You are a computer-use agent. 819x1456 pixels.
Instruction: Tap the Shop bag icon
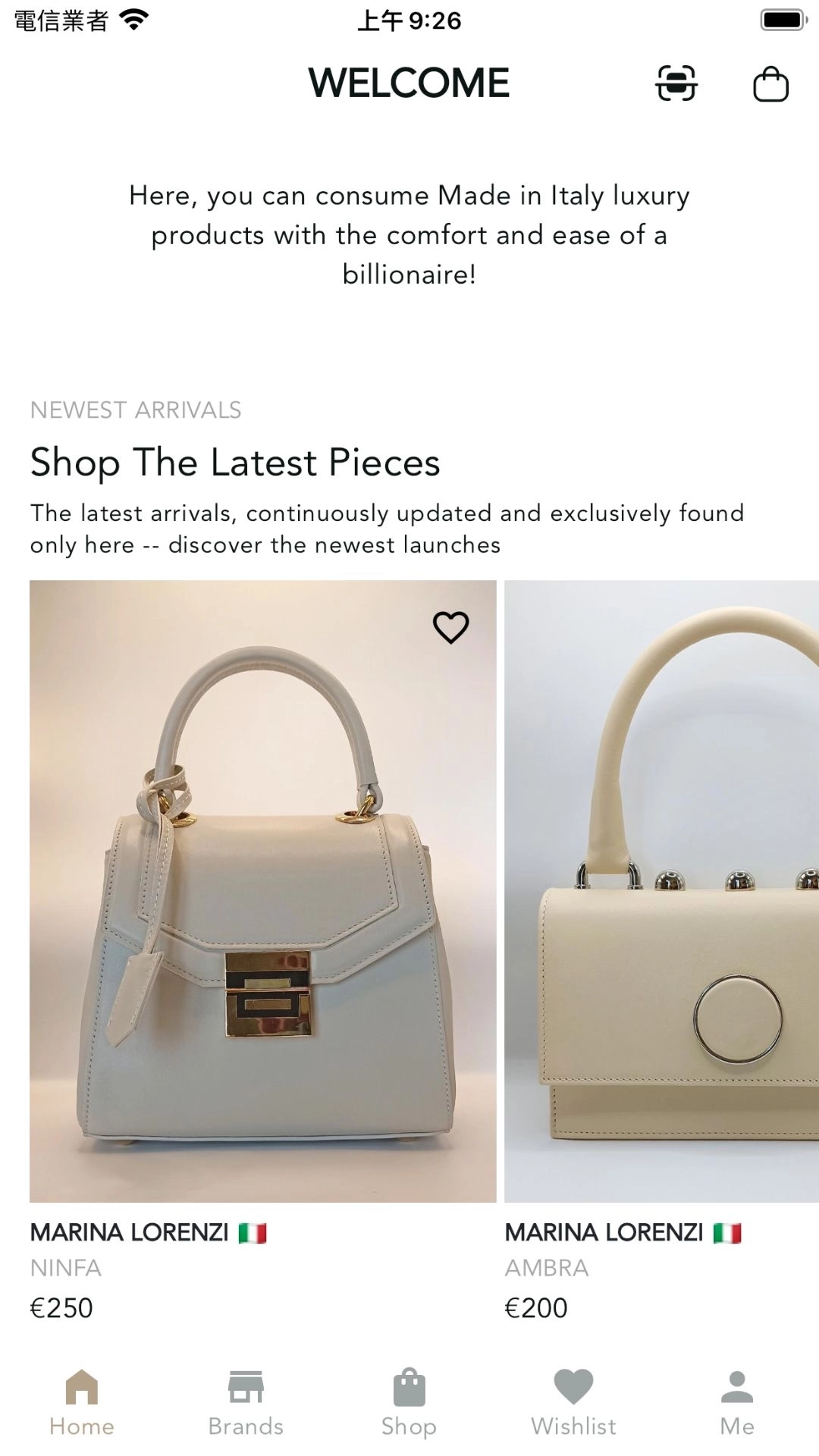[409, 1386]
